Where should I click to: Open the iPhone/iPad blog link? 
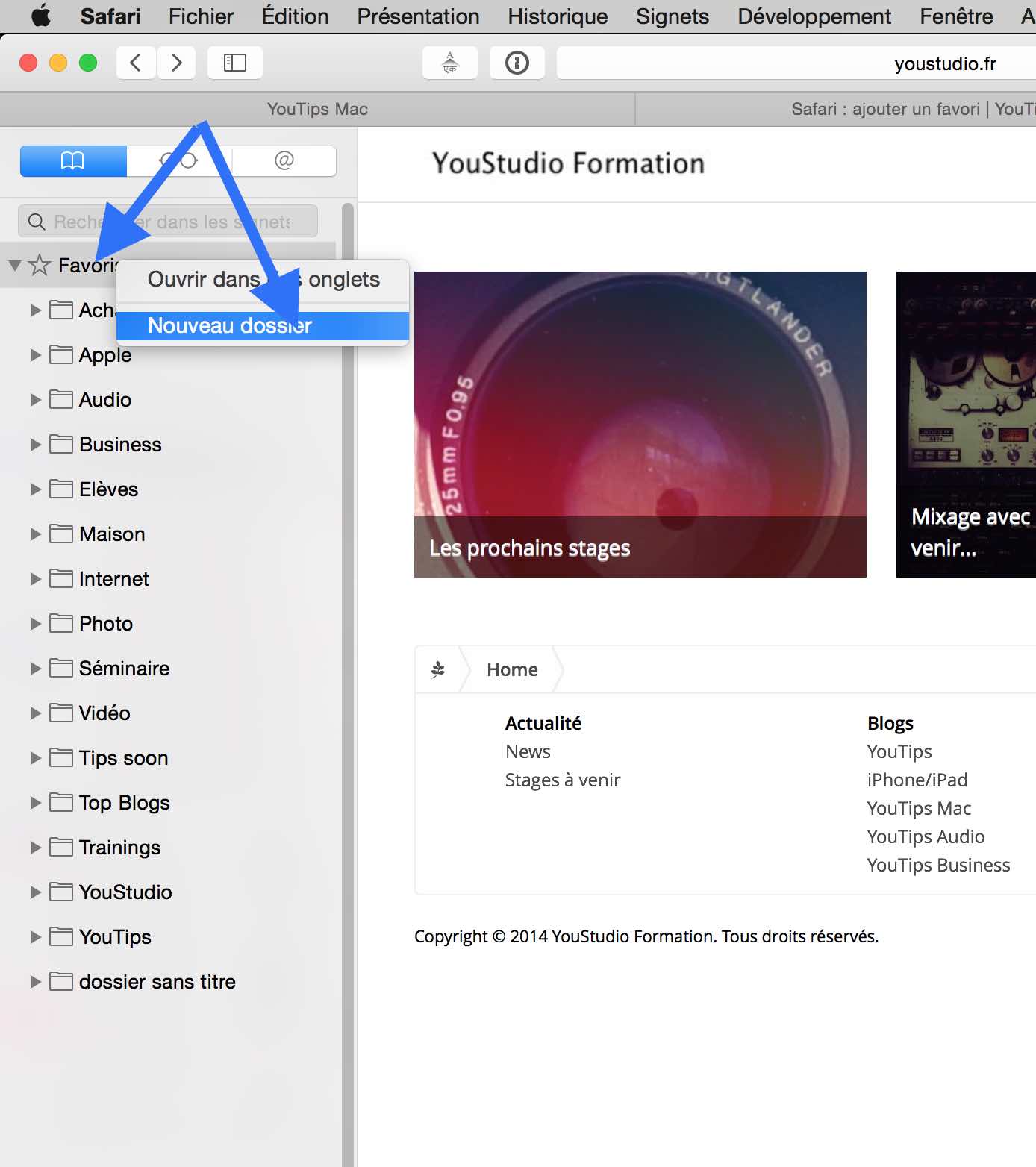point(917,780)
